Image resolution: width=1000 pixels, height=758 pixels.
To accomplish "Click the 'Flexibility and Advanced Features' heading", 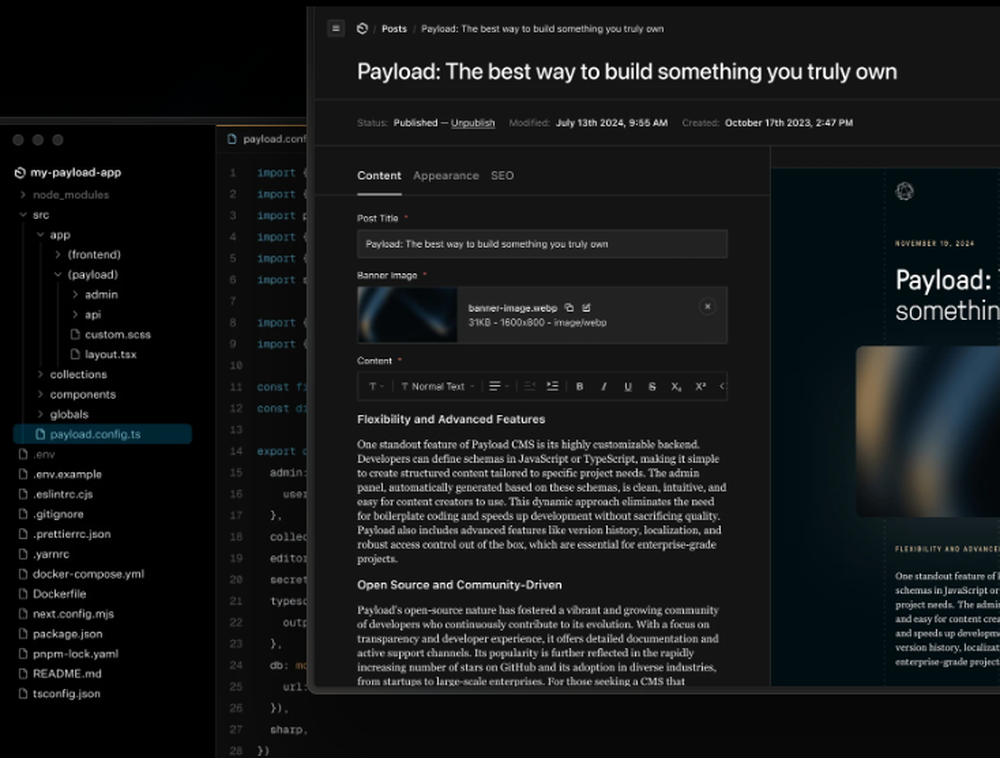I will (x=451, y=419).
